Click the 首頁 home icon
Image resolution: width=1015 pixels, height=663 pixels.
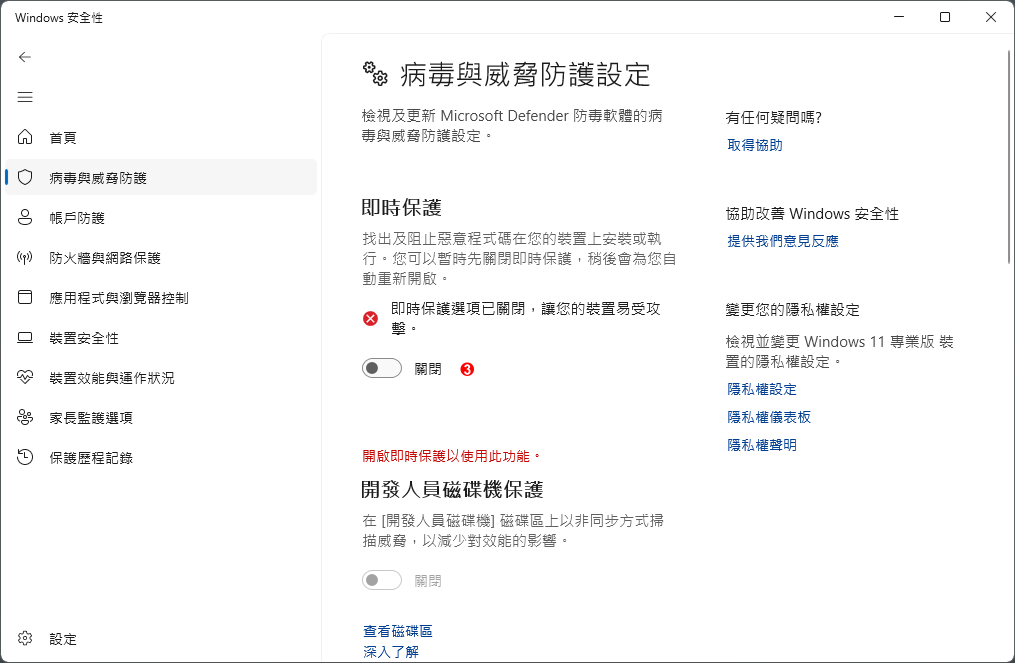click(25, 137)
